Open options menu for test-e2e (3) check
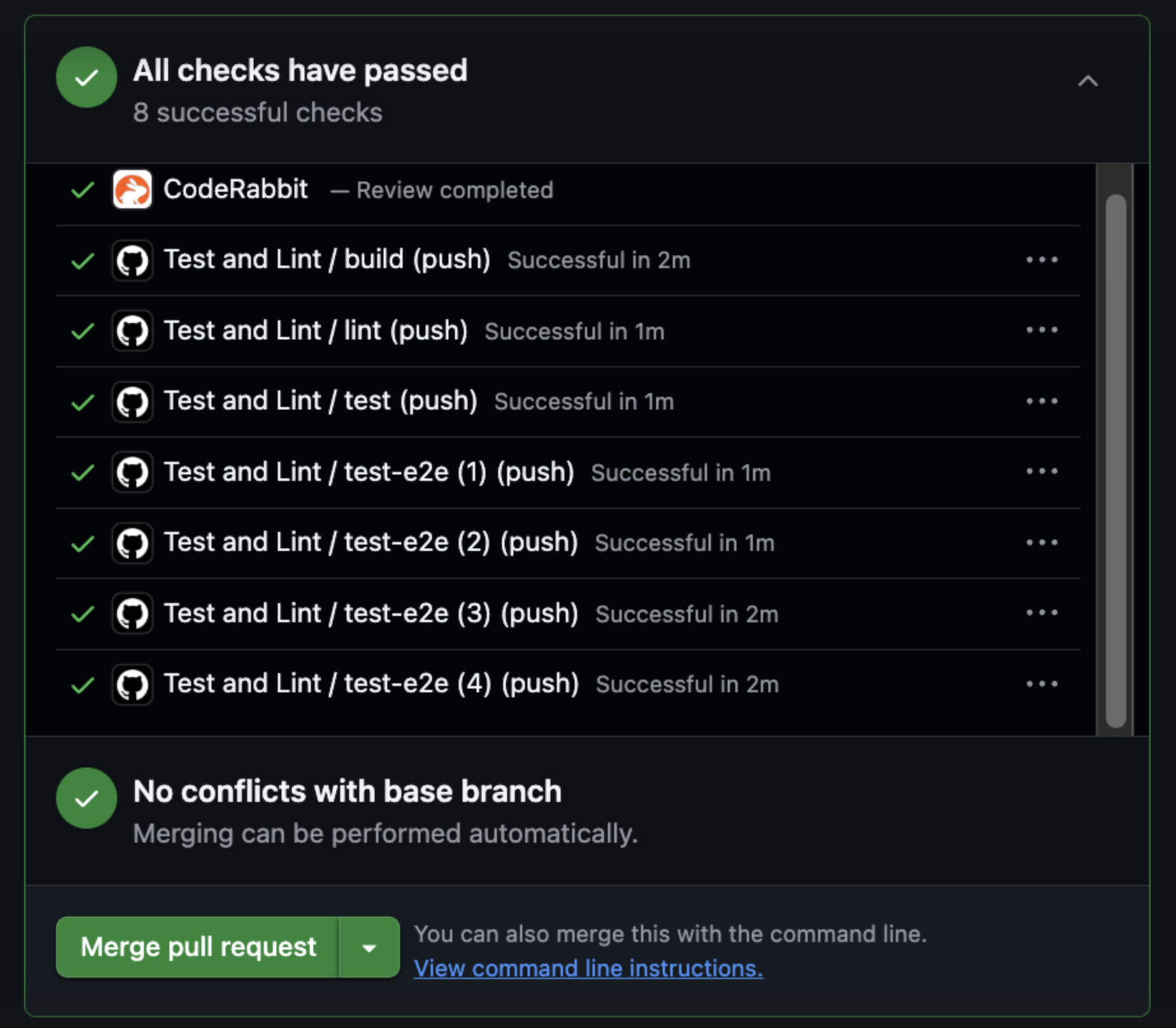 click(x=1042, y=613)
